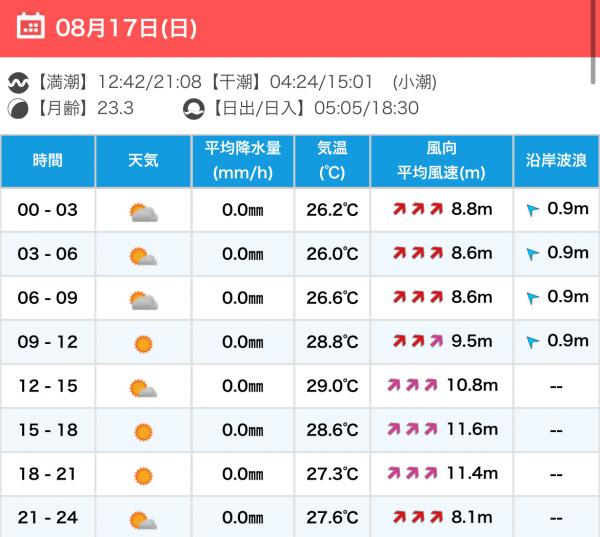Select the 気温 column header

tap(332, 161)
